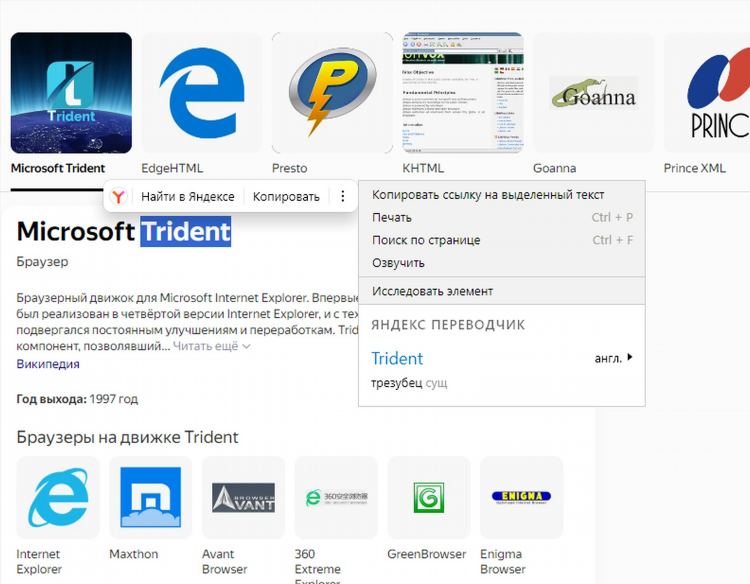The image size is (750, 584).
Task: Select the EdgeHTML logo thumbnail
Action: point(202,93)
